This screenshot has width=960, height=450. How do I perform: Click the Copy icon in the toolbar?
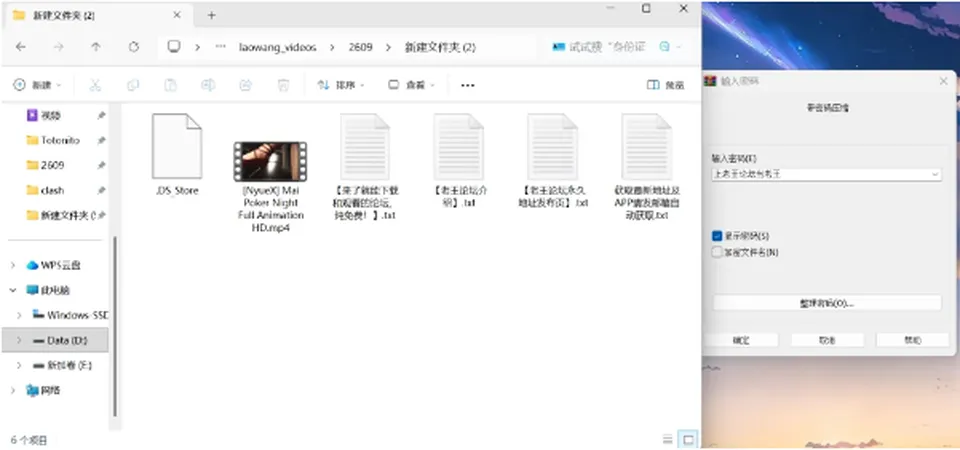133,85
